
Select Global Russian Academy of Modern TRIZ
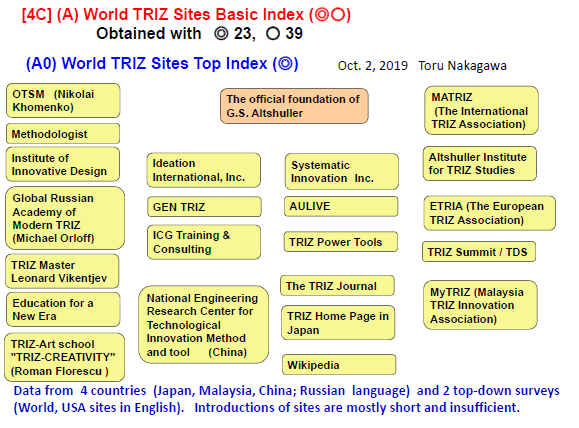click(x=65, y=218)
